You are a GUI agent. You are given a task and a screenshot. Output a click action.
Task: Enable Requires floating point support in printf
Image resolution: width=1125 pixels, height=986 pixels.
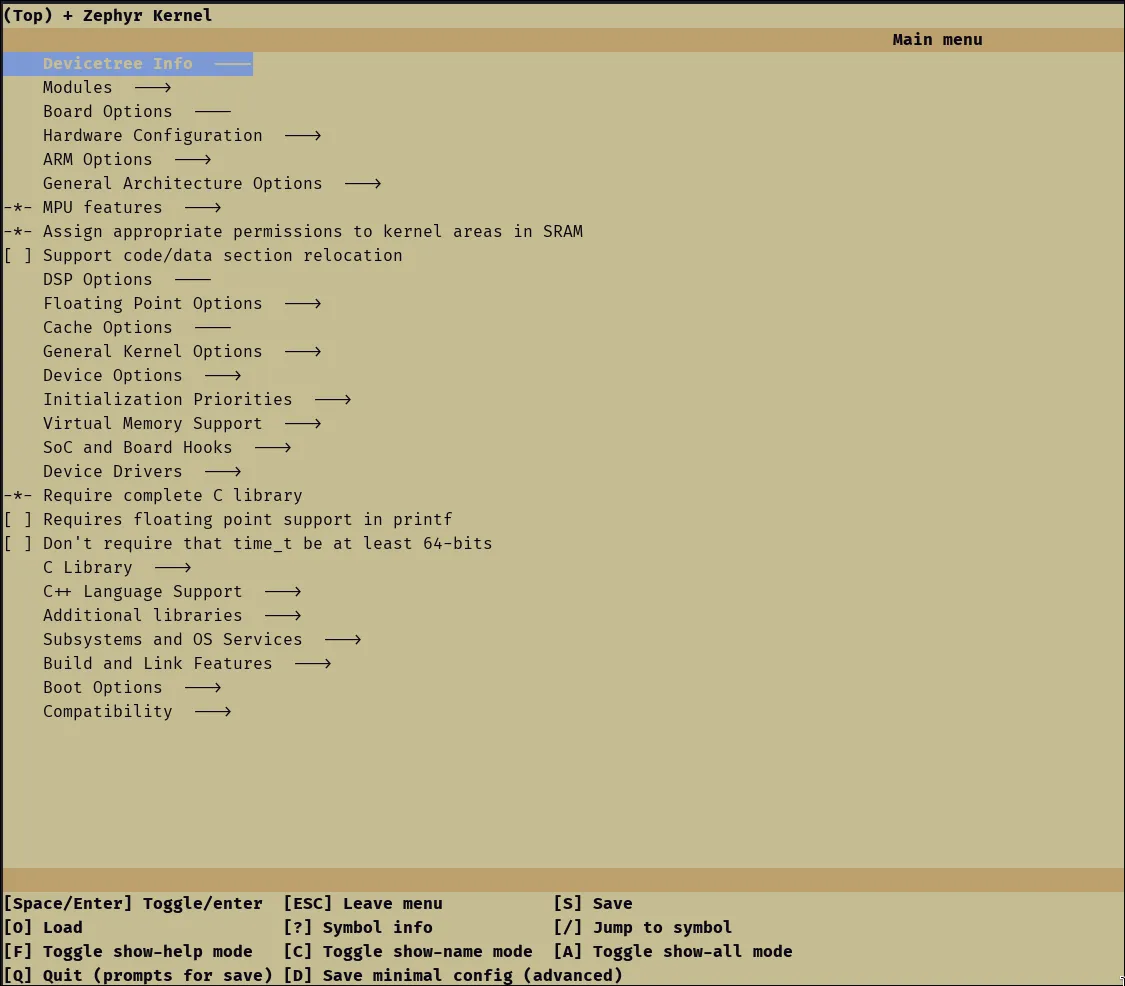click(x=18, y=520)
